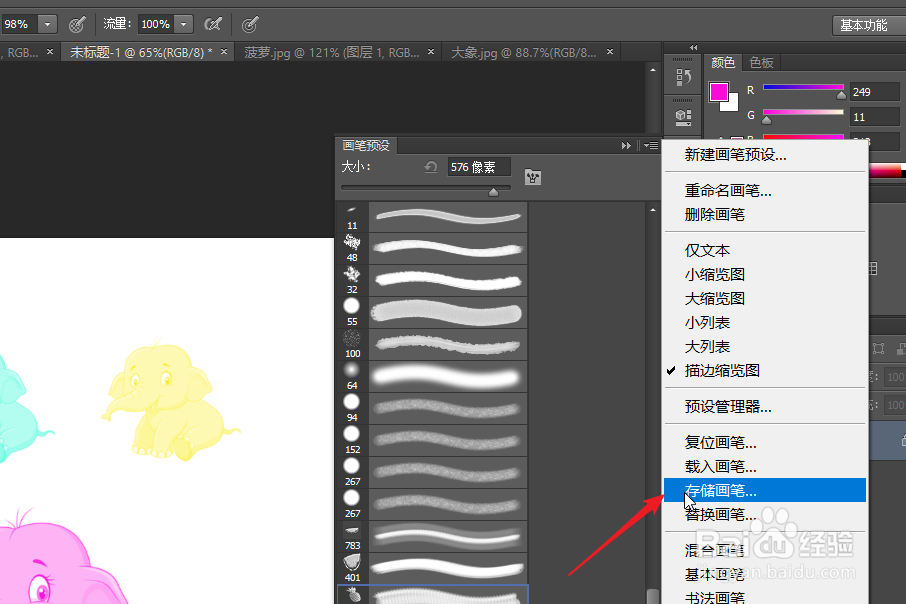Reset brush size to original icon
The height and width of the screenshot is (604, 906).
click(x=430, y=167)
